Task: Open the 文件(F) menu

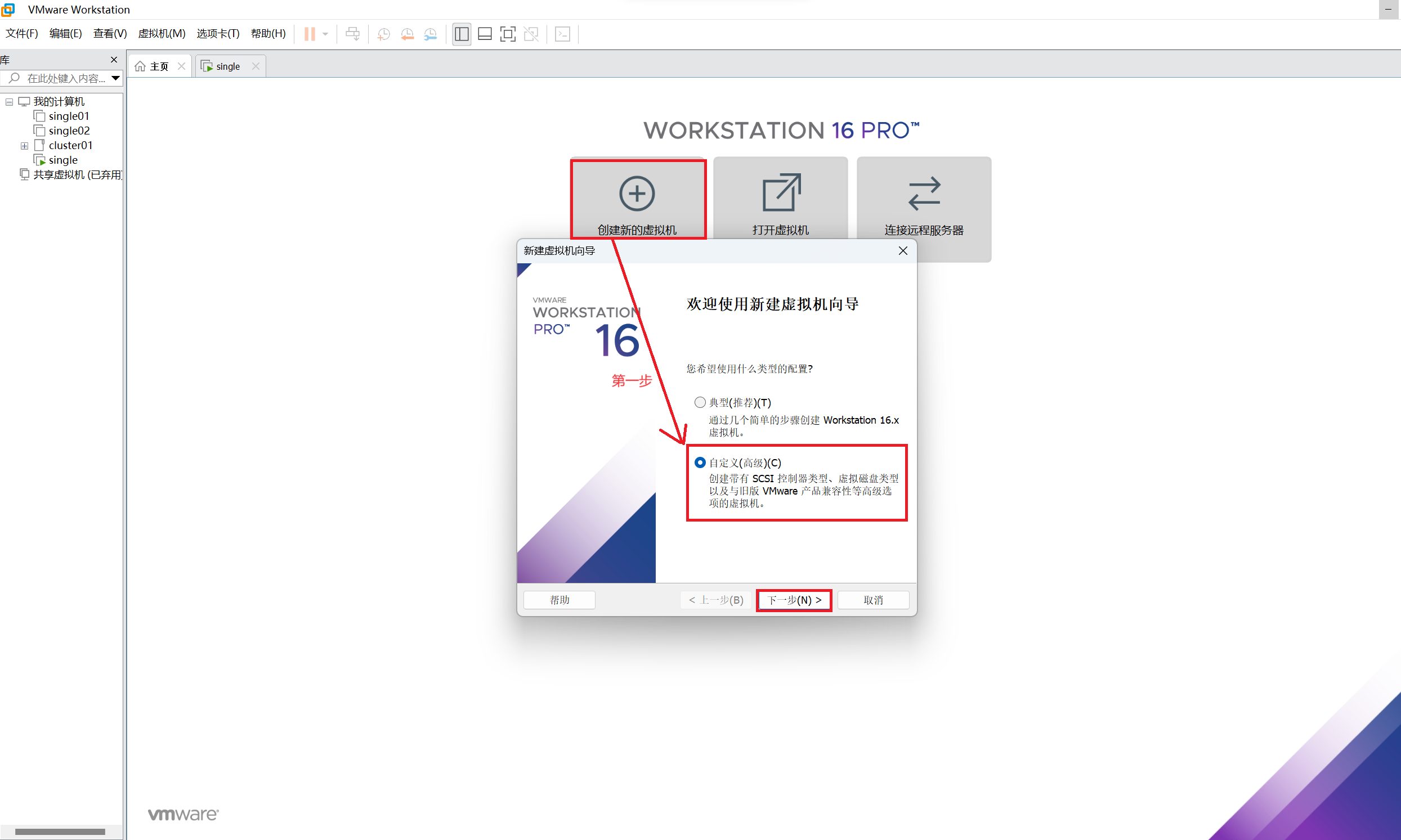Action: [21, 33]
